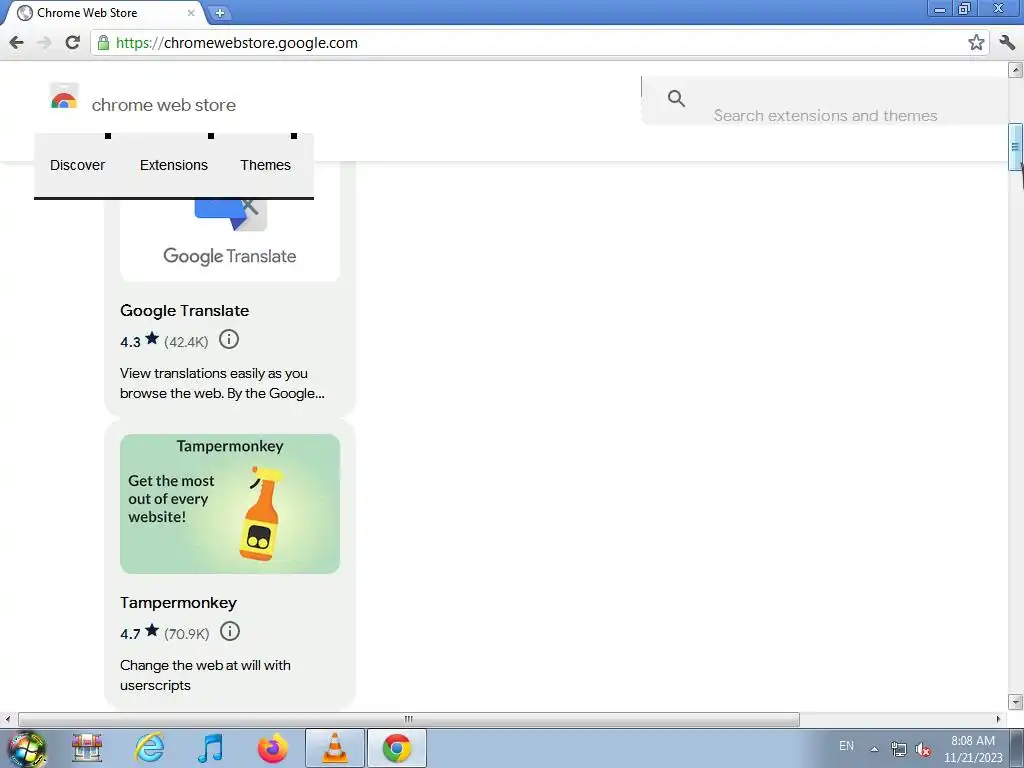Switch to the Themes tab

click(x=265, y=165)
